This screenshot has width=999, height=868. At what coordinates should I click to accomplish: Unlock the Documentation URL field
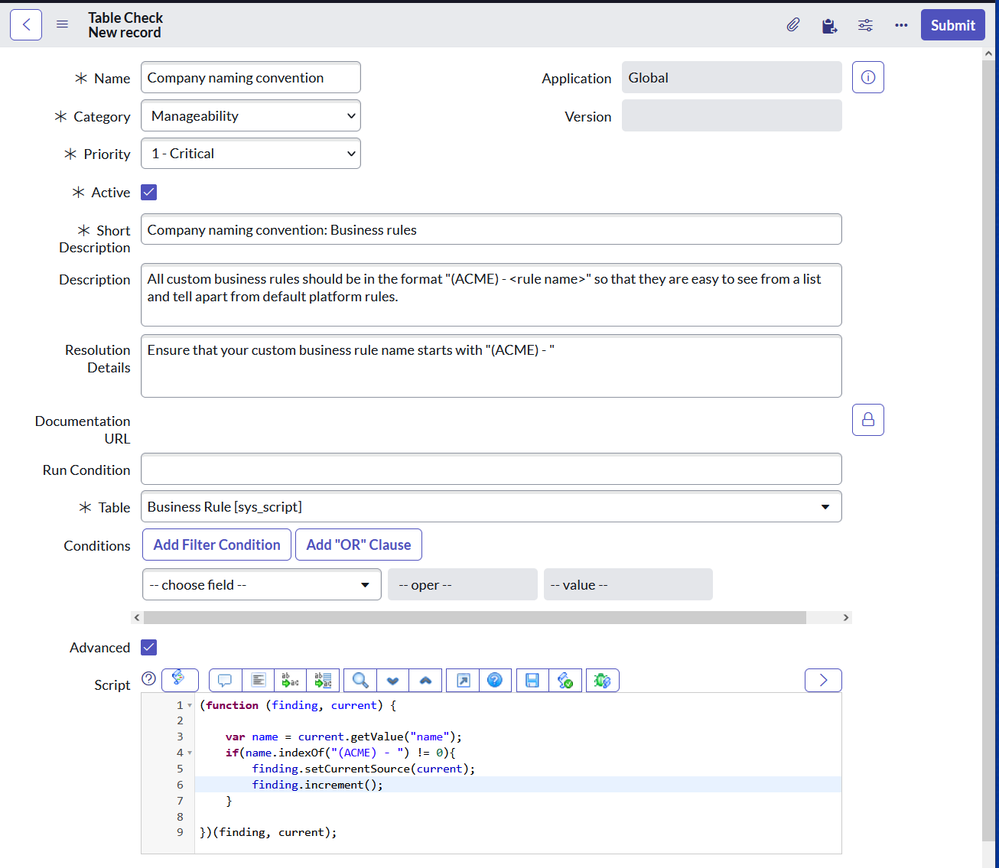click(868, 420)
